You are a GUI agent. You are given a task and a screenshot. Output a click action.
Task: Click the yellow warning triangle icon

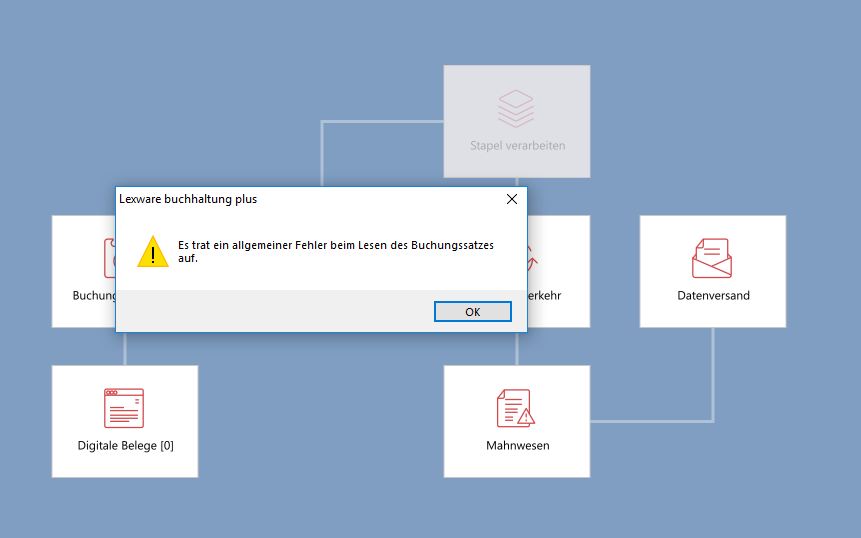(153, 251)
